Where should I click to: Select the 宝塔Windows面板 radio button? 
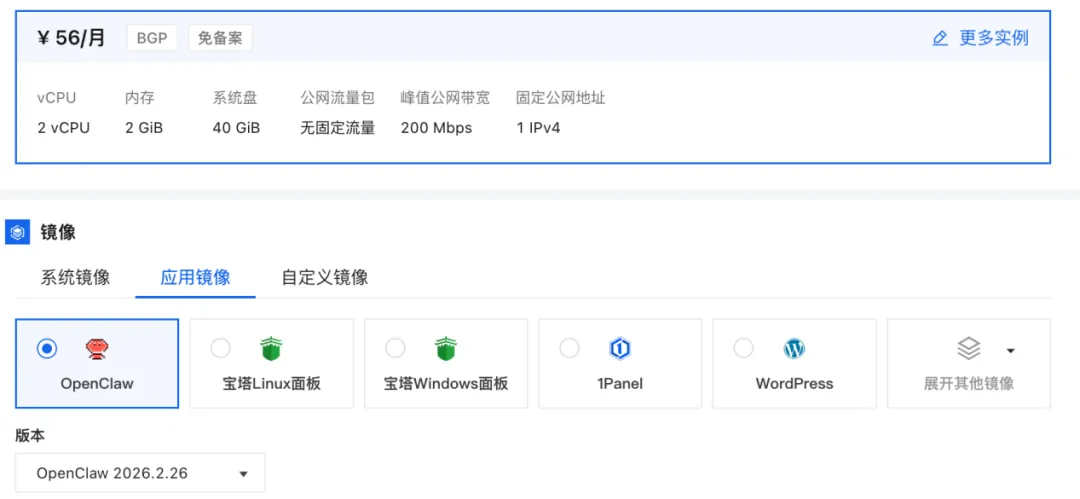pos(395,349)
